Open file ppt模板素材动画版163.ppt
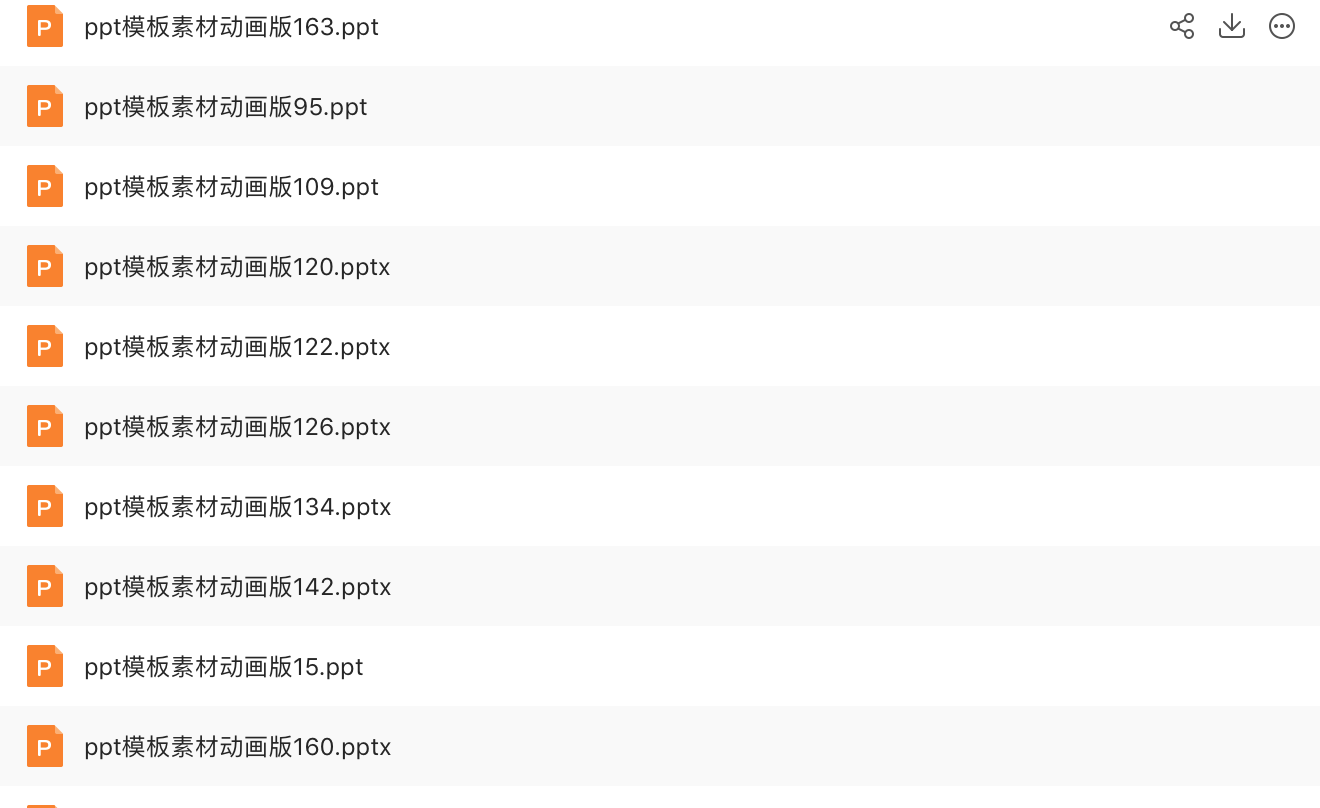Viewport: 1320px width, 808px height. coord(232,27)
